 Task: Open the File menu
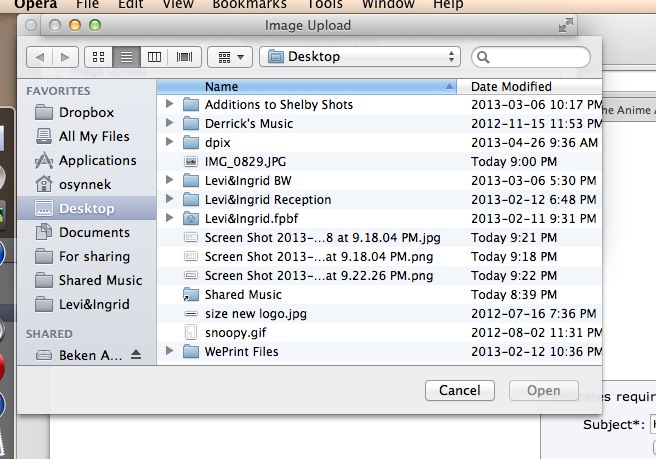87,5
